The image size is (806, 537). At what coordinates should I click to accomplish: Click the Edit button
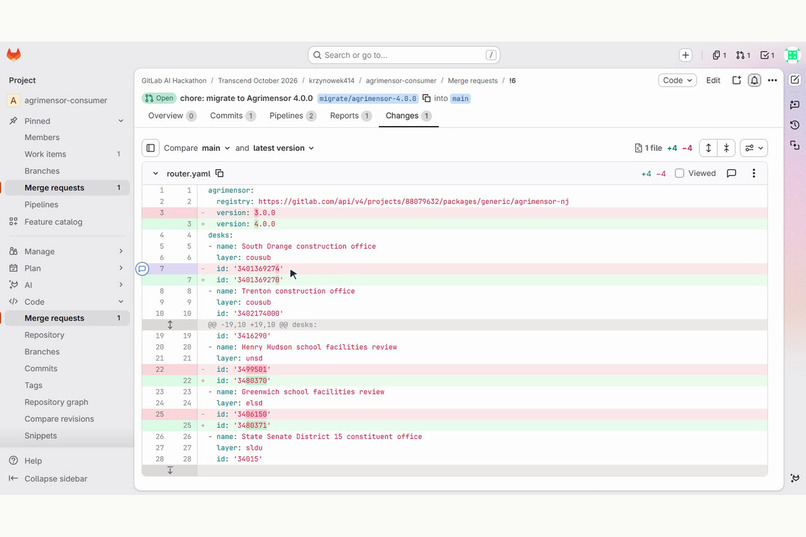click(x=713, y=80)
